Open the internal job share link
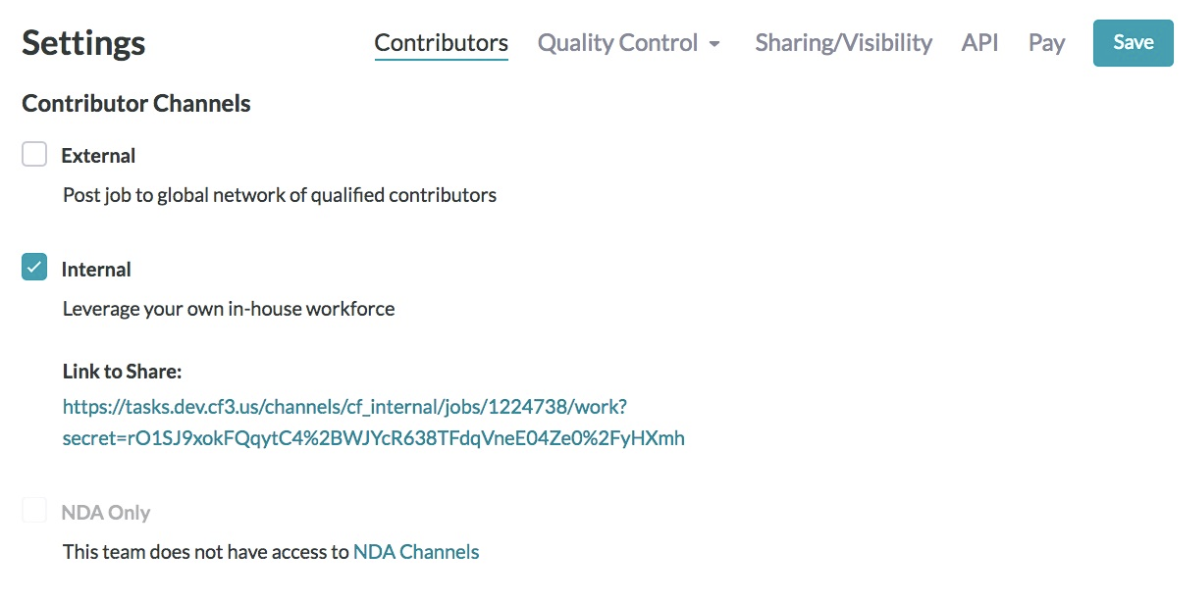The image size is (1194, 602). 373,422
